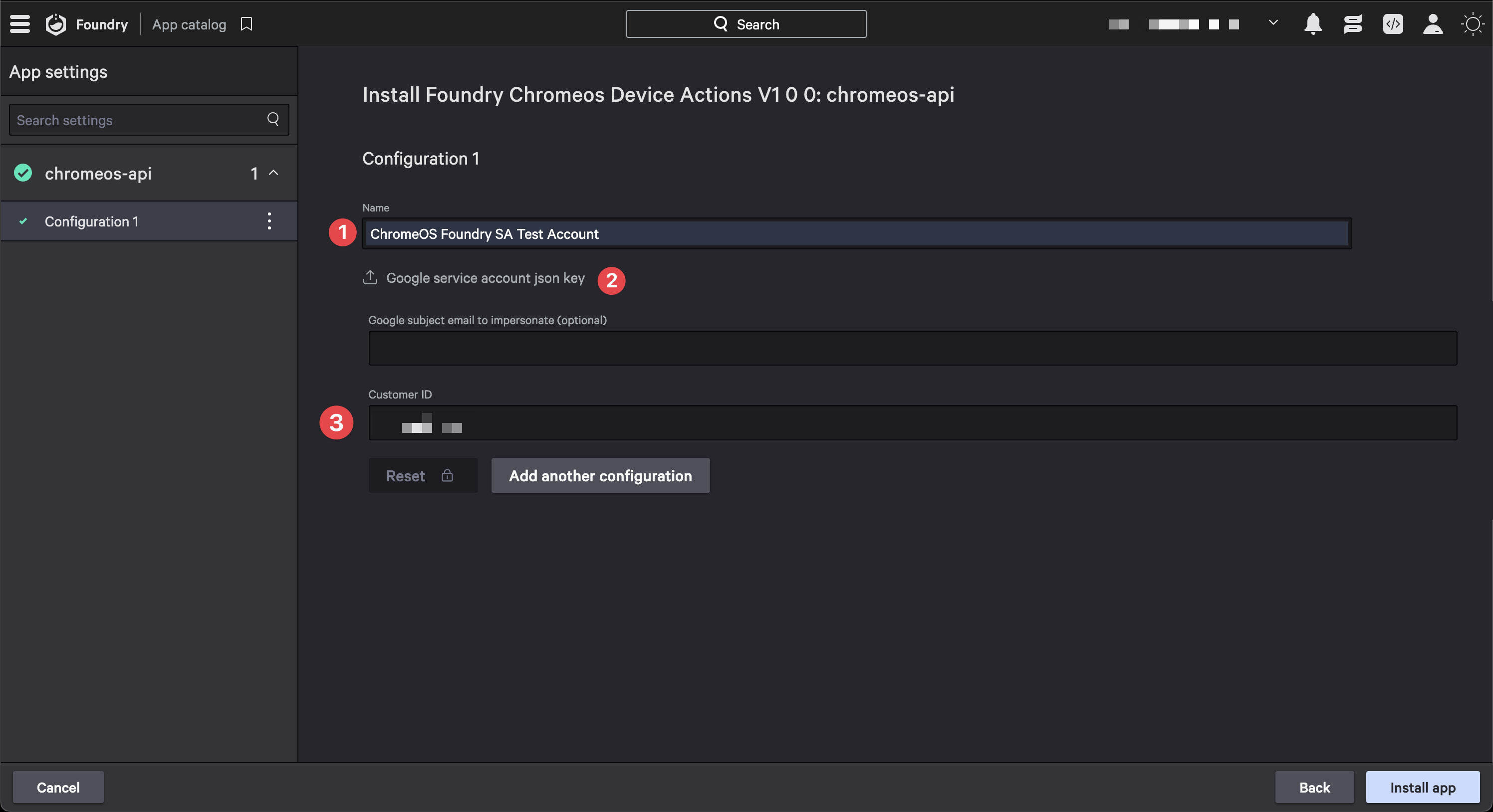
Task: Bookmark the App catalog page
Action: point(247,24)
